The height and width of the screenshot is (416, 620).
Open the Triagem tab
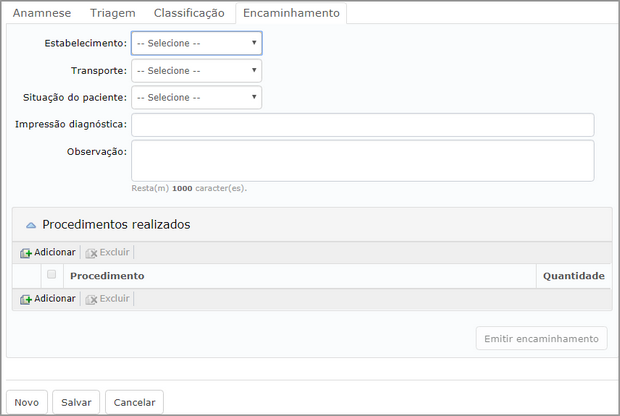tap(113, 13)
